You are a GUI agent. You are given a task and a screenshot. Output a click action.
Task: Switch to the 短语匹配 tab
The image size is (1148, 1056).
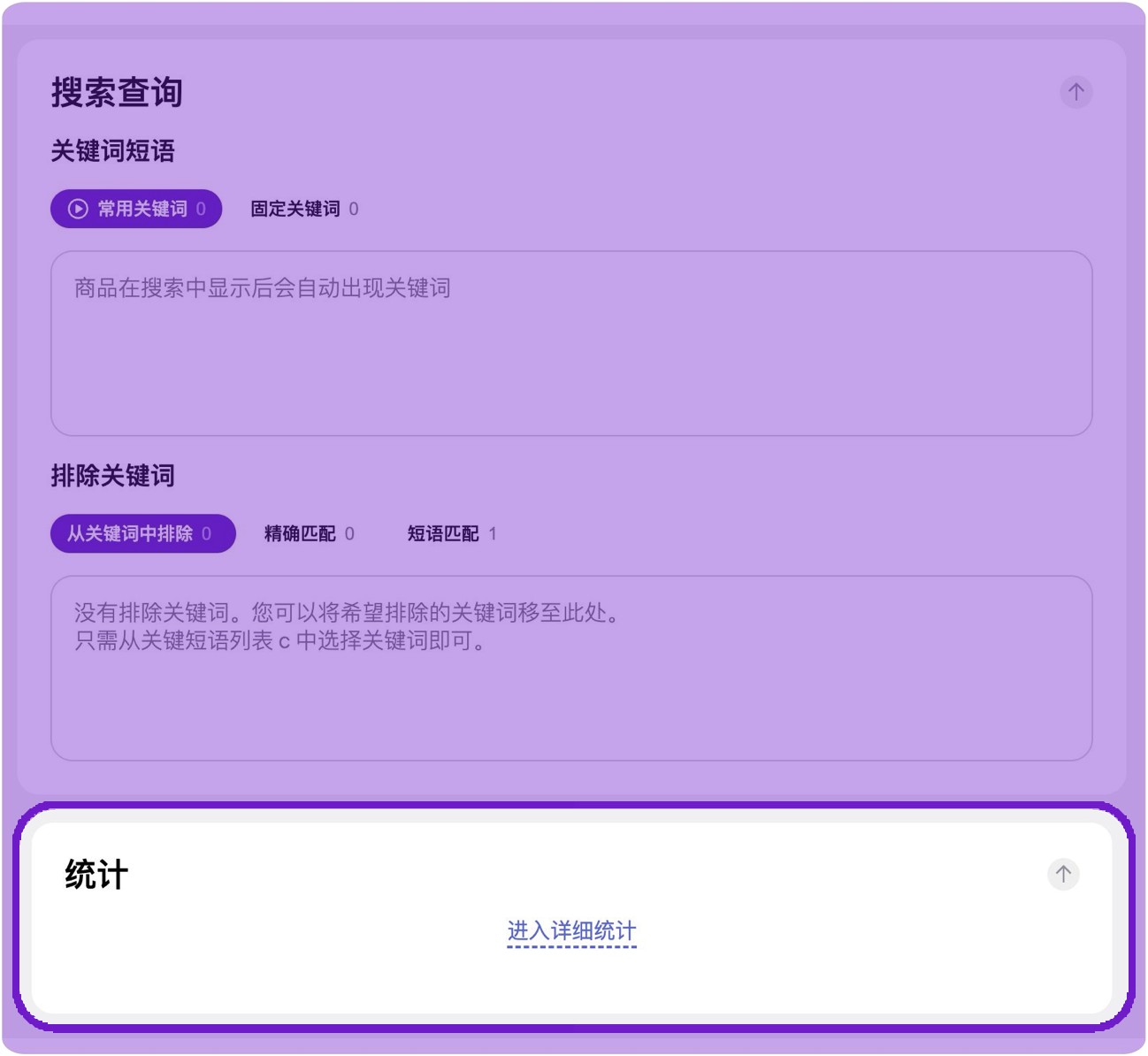point(452,533)
